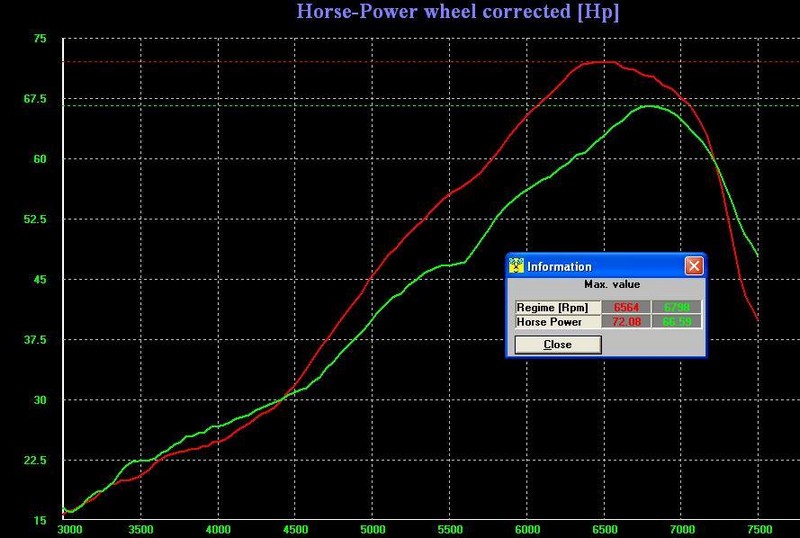800x538 pixels.
Task: Close the Information dialog with red X
Action: point(694,266)
